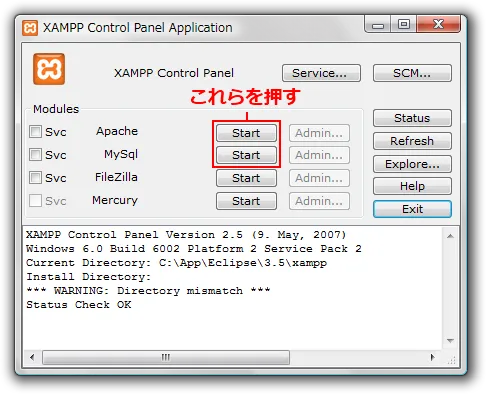Start the FileZilla module
The height and width of the screenshot is (394, 486).
click(x=246, y=178)
